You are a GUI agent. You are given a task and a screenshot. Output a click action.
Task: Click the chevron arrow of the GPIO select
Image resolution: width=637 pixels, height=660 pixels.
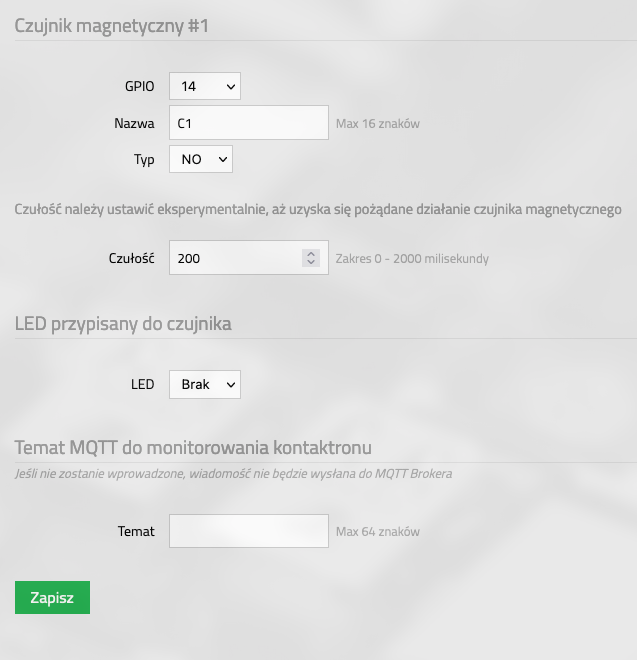point(231,87)
